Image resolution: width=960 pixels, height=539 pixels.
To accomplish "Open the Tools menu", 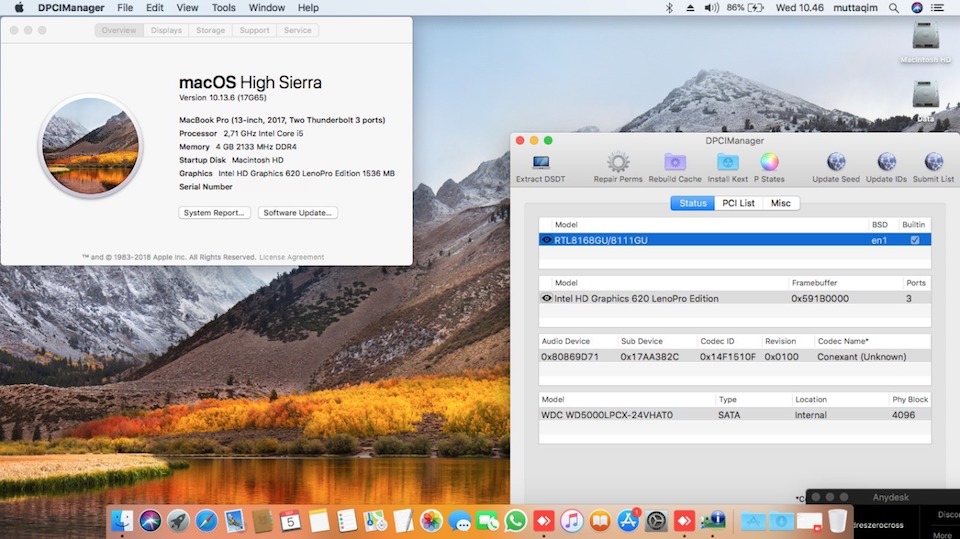I will tap(223, 8).
